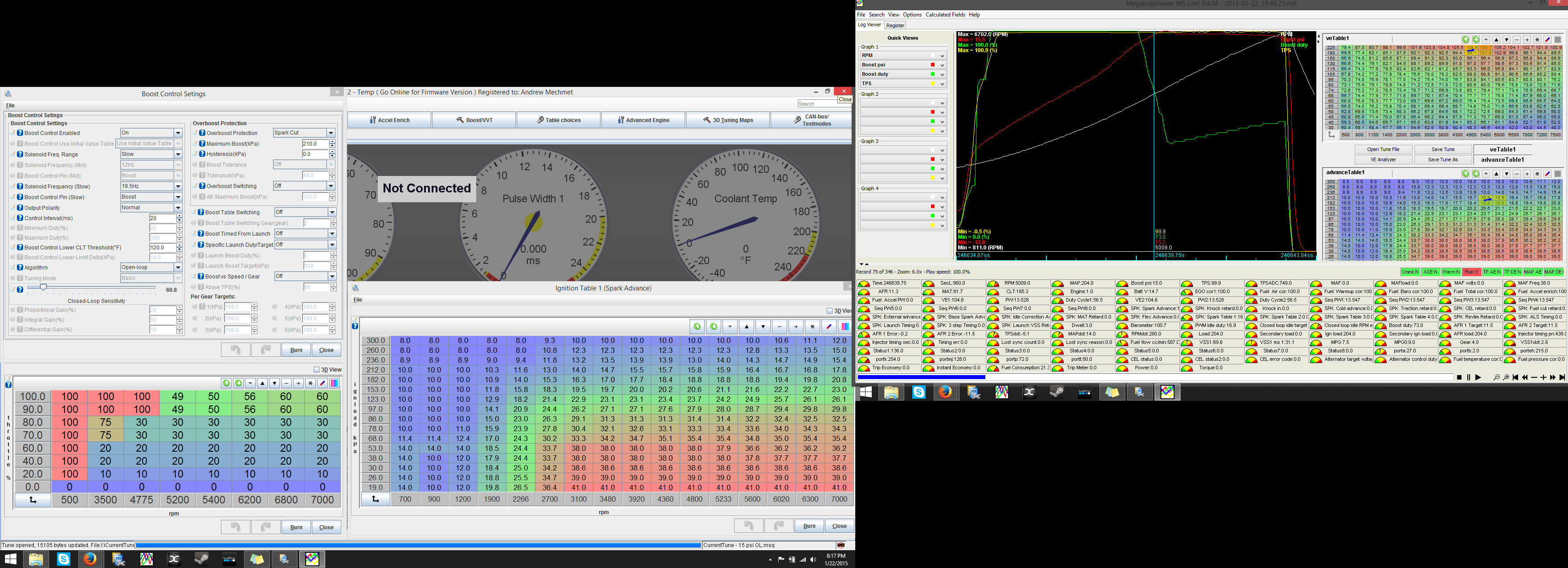Open the Boost psi graph field dropdown
The width and height of the screenshot is (1568, 568).
coord(942,65)
